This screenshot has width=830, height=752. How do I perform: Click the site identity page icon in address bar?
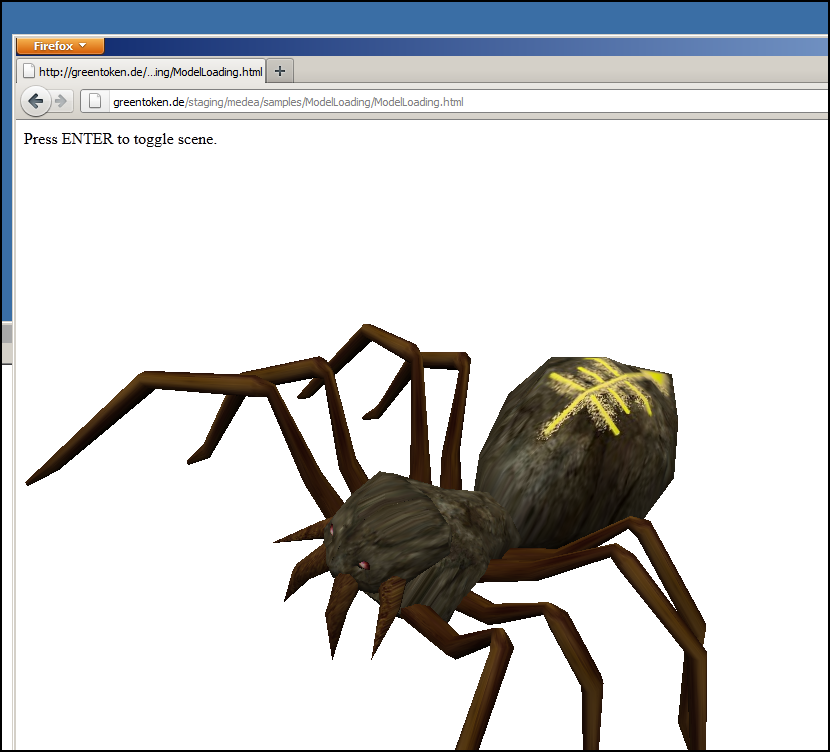click(95, 101)
